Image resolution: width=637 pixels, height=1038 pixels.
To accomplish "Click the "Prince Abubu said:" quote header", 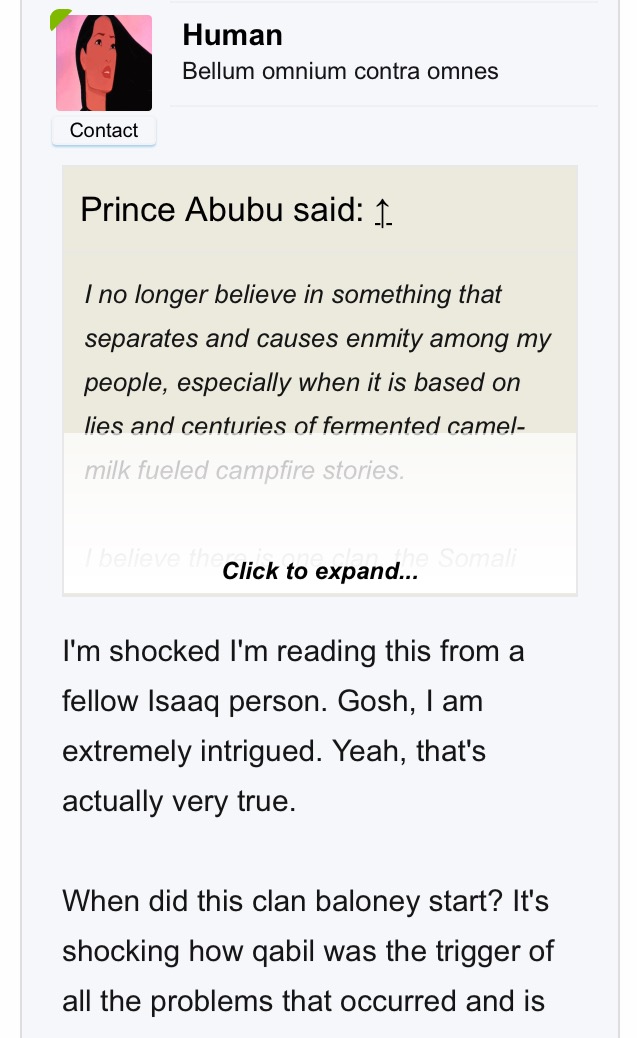I will click(221, 211).
